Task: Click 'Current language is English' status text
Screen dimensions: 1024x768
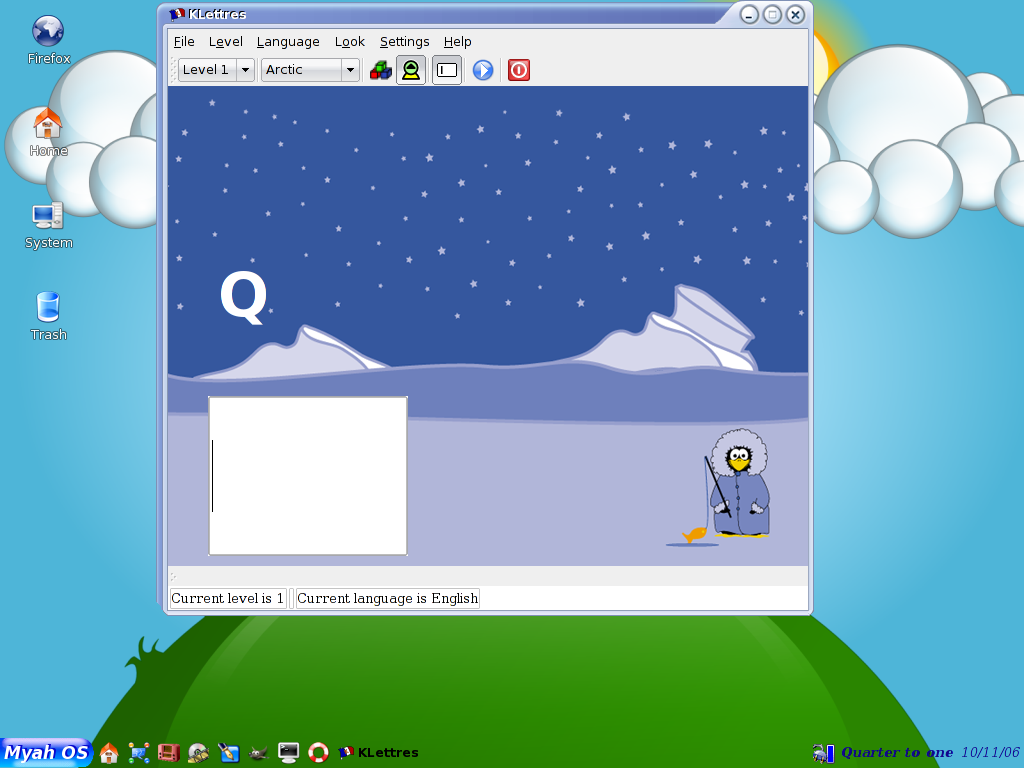Action: (387, 598)
